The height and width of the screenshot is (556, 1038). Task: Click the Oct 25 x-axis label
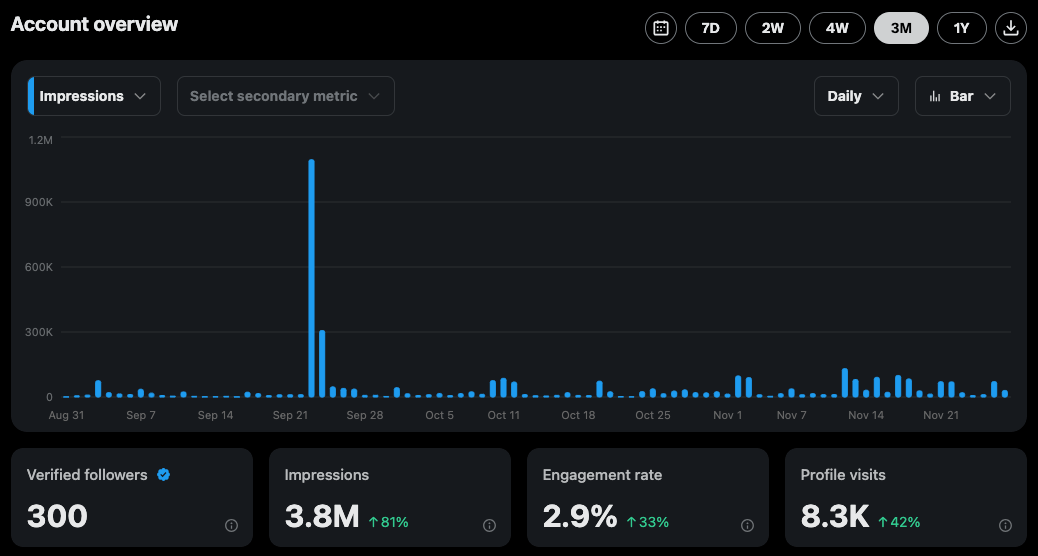653,415
